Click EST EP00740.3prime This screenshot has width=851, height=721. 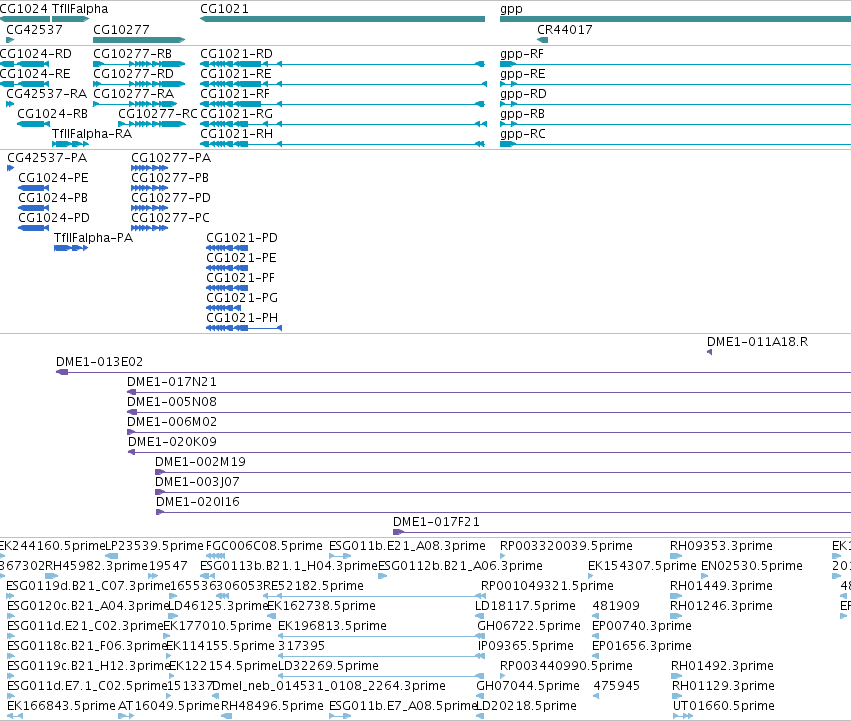pos(642,626)
